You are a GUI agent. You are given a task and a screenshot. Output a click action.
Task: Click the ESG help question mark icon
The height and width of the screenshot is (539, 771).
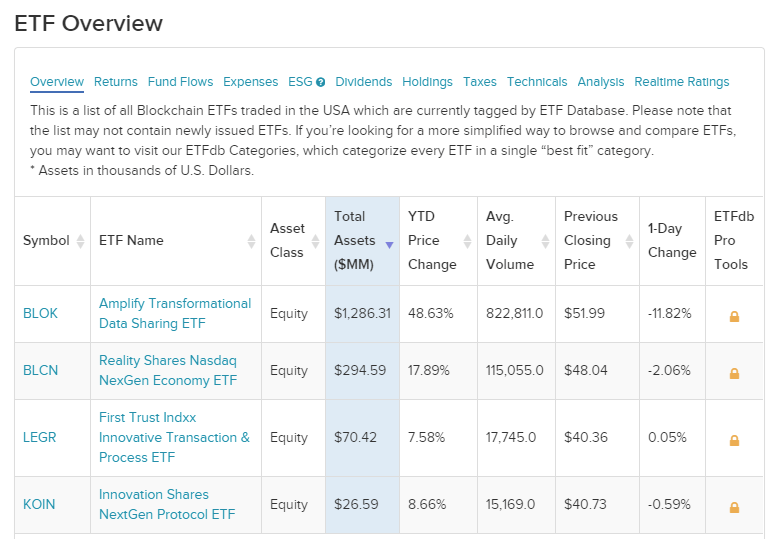(x=321, y=83)
